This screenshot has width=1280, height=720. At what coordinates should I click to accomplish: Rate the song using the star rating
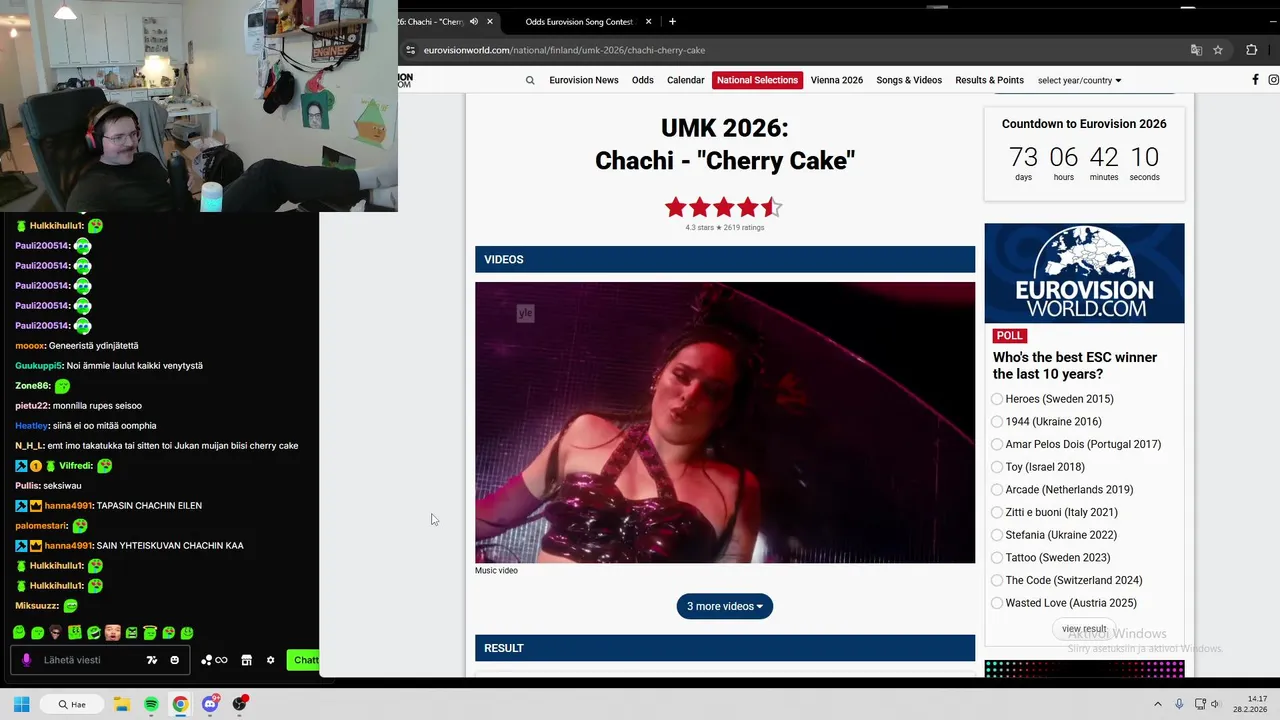(x=724, y=207)
